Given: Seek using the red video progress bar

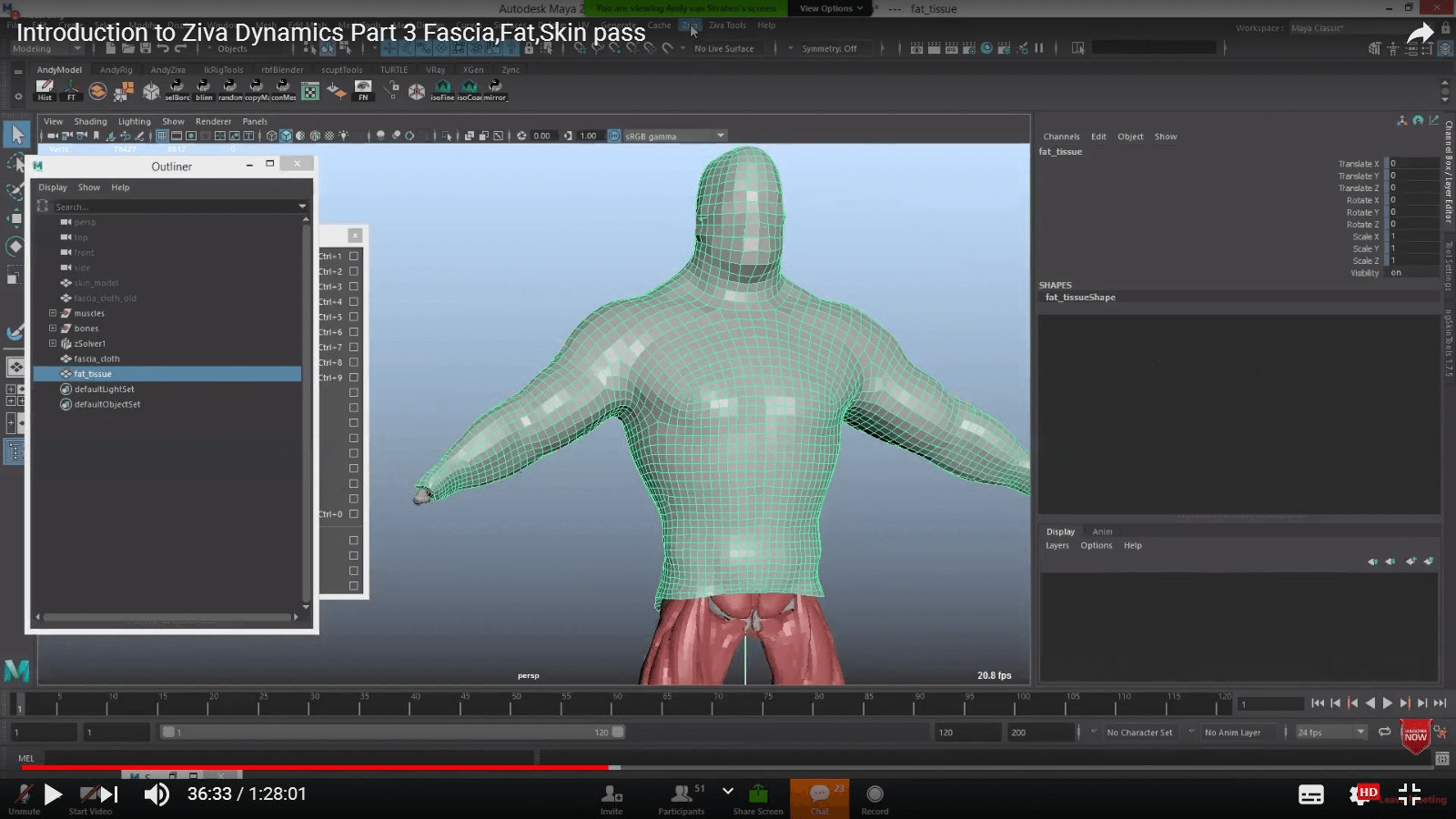Looking at the screenshot, I should pos(364,767).
